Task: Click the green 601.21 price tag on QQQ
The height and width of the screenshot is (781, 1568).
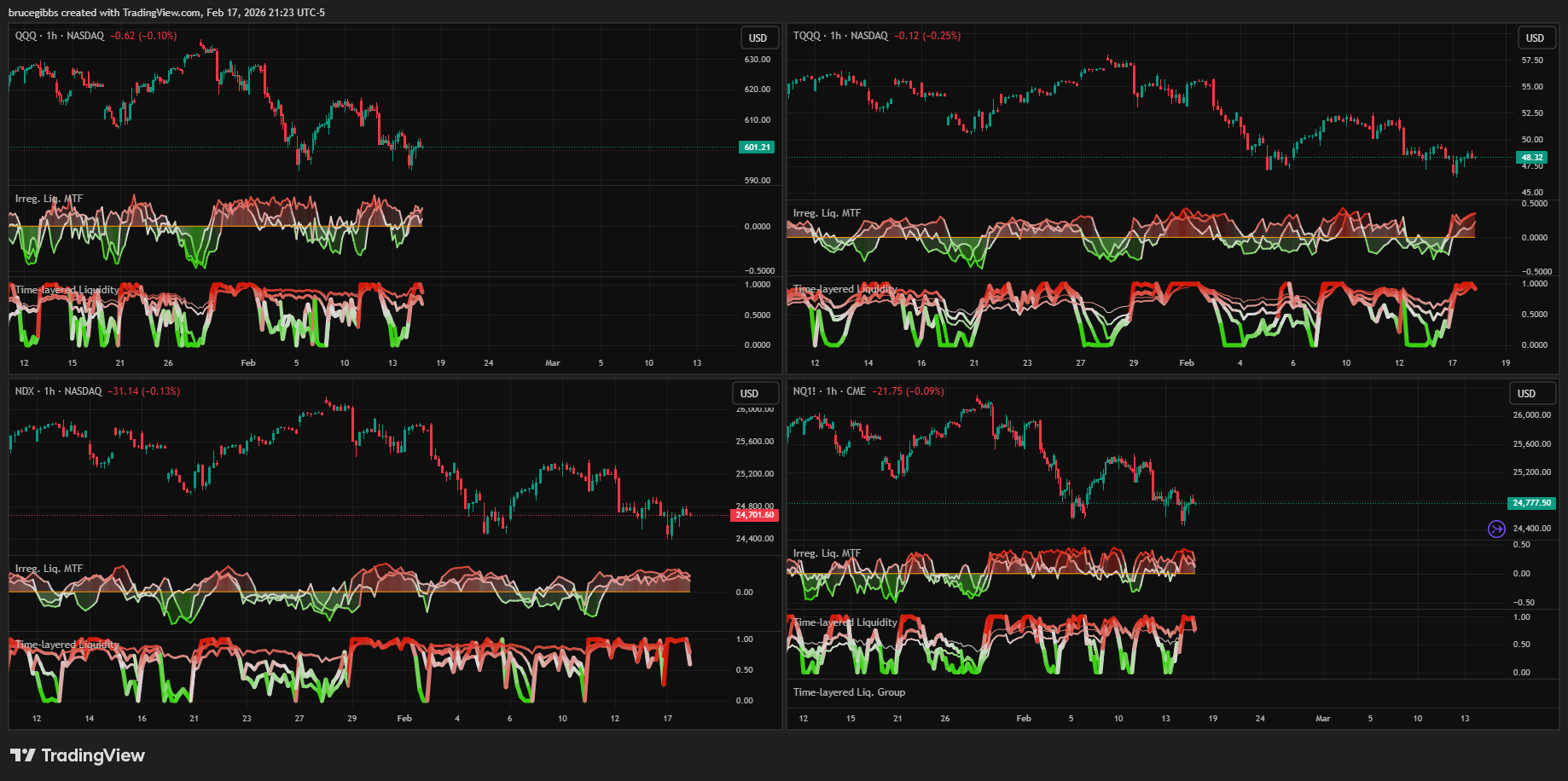Action: 756,148
